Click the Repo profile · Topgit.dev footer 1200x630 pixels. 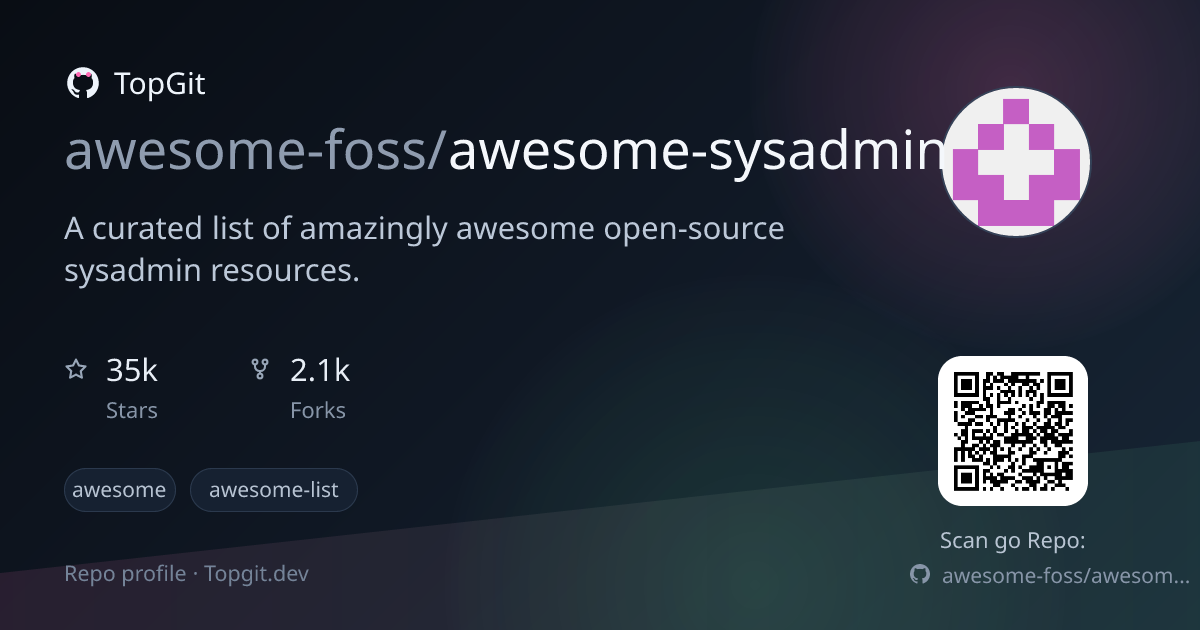tap(187, 574)
